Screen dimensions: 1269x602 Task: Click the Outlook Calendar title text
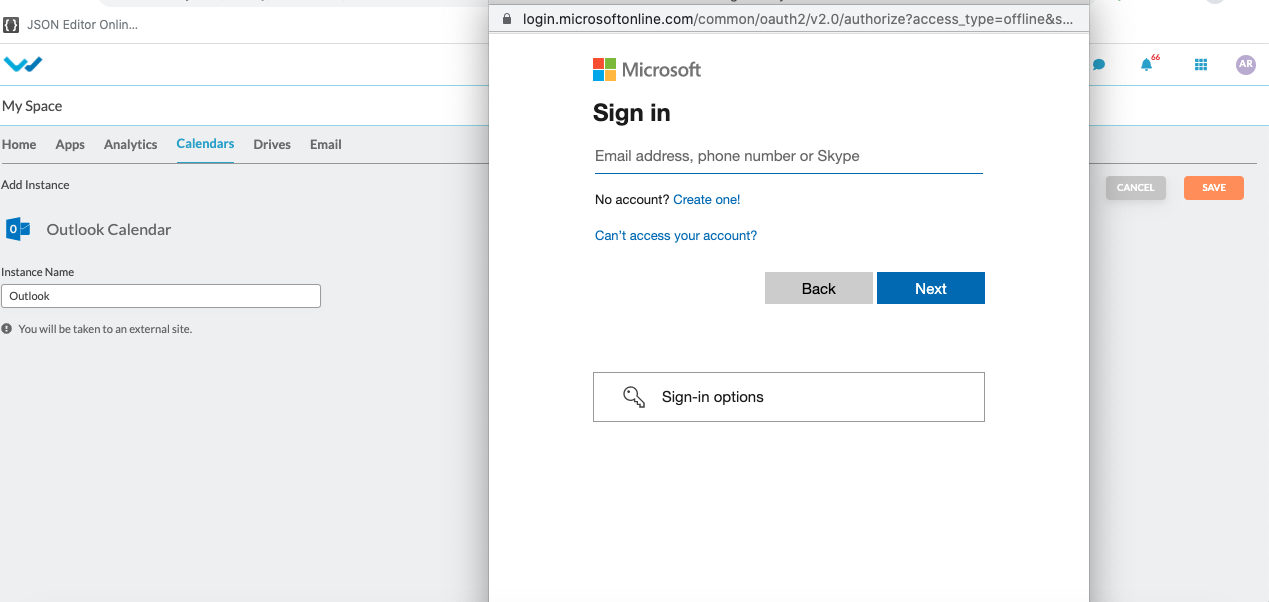point(109,229)
